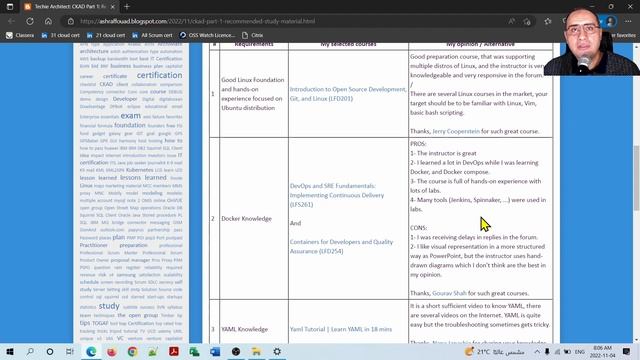Show hidden system tray icons
Screen dimensions: 640x360
click(x=537, y=351)
